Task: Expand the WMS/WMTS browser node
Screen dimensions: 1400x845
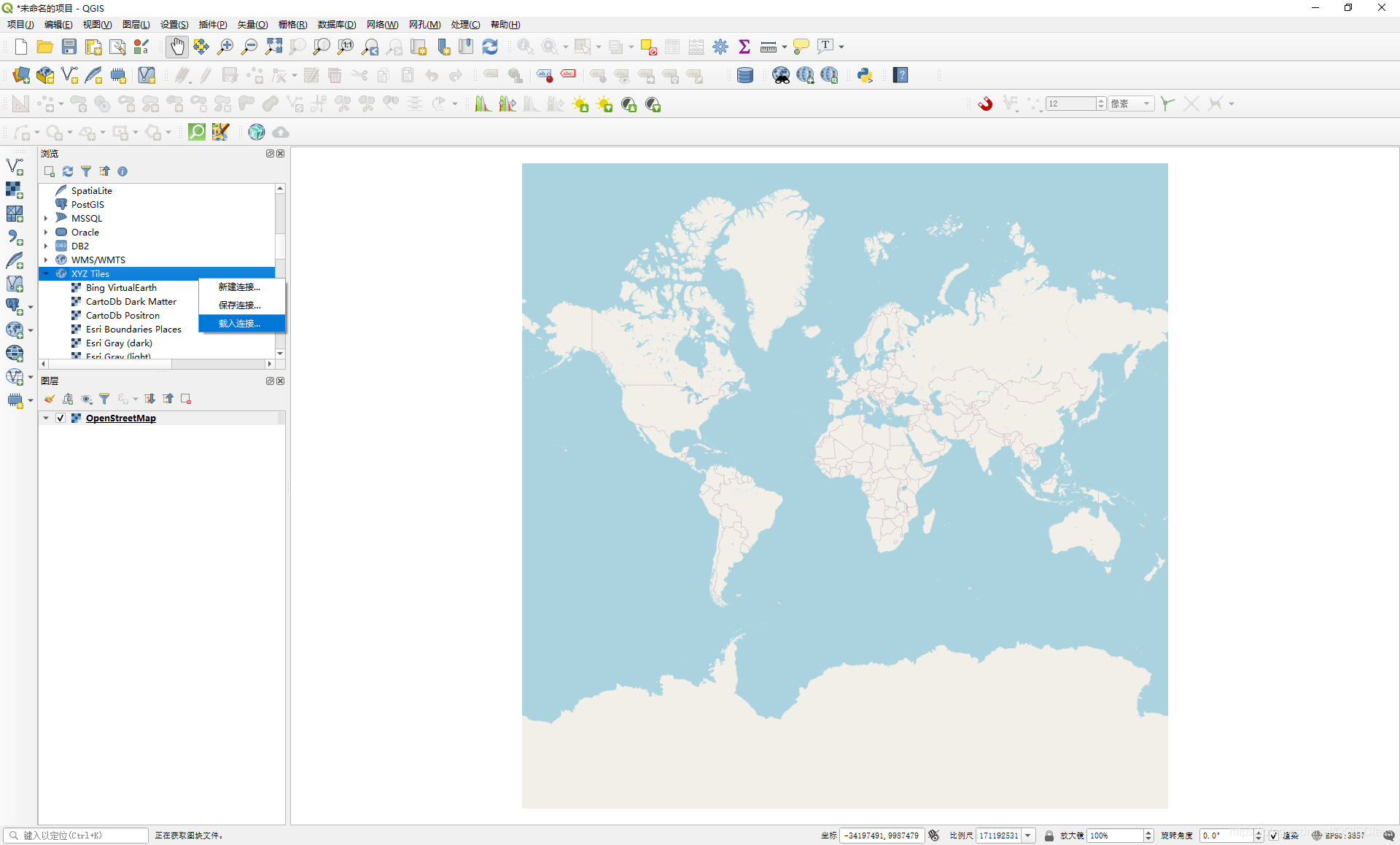Action: click(46, 260)
